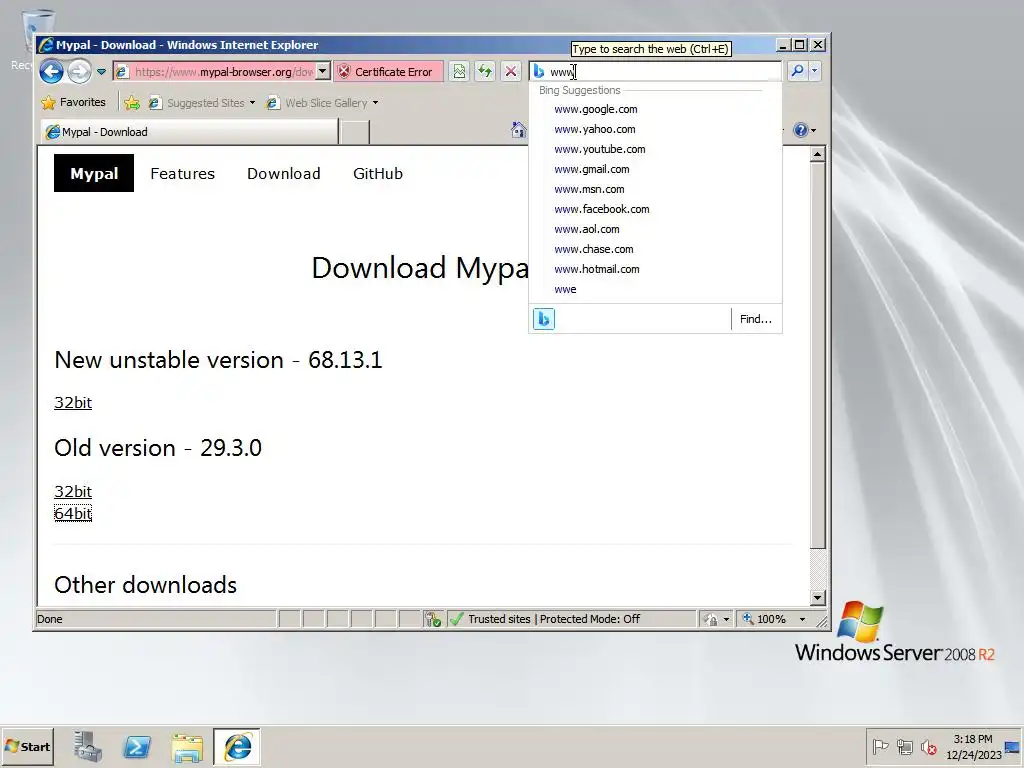Click the scrollbar down arrow
This screenshot has height=768, width=1024.
817,597
